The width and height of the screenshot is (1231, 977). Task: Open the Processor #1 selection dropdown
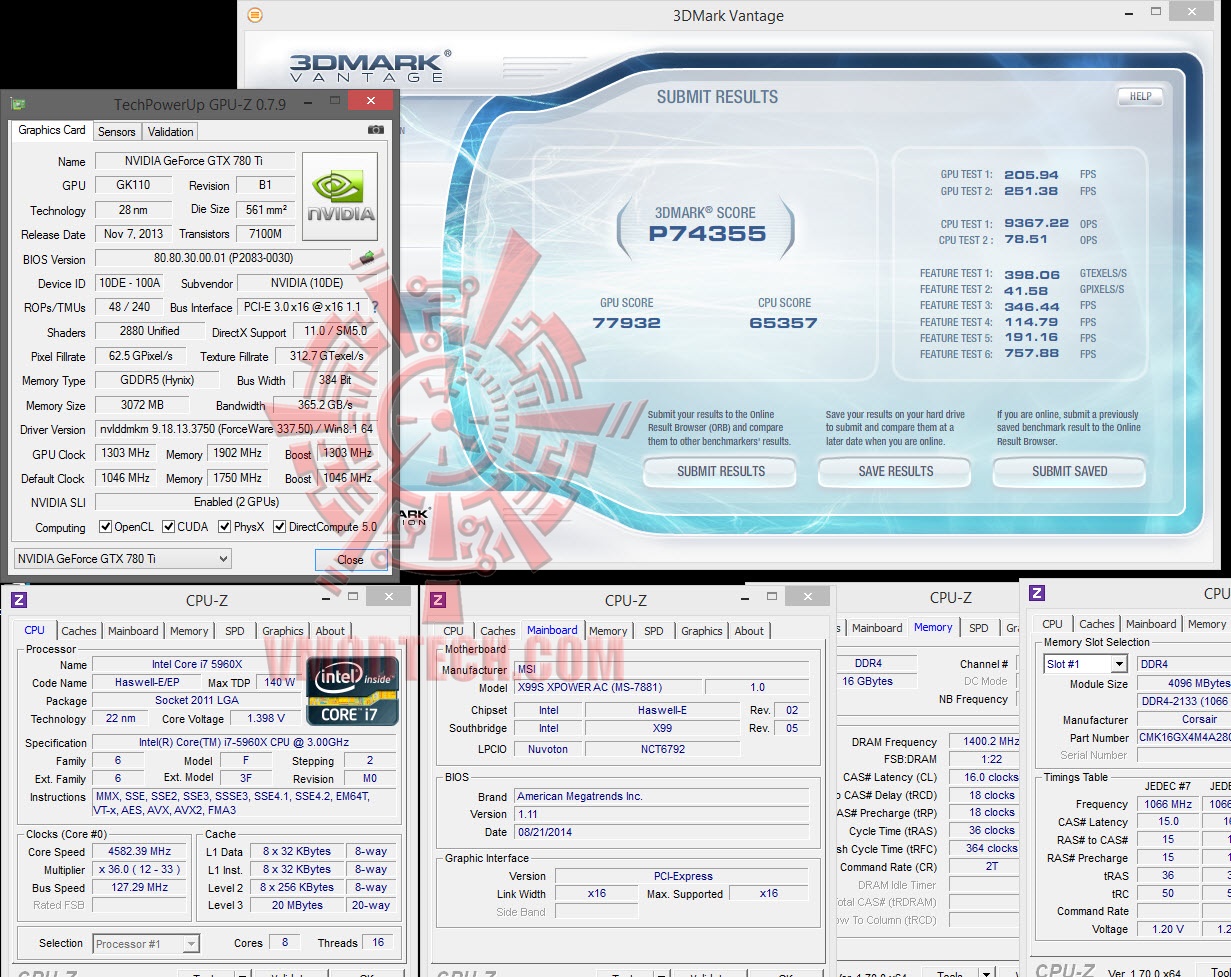click(146, 943)
